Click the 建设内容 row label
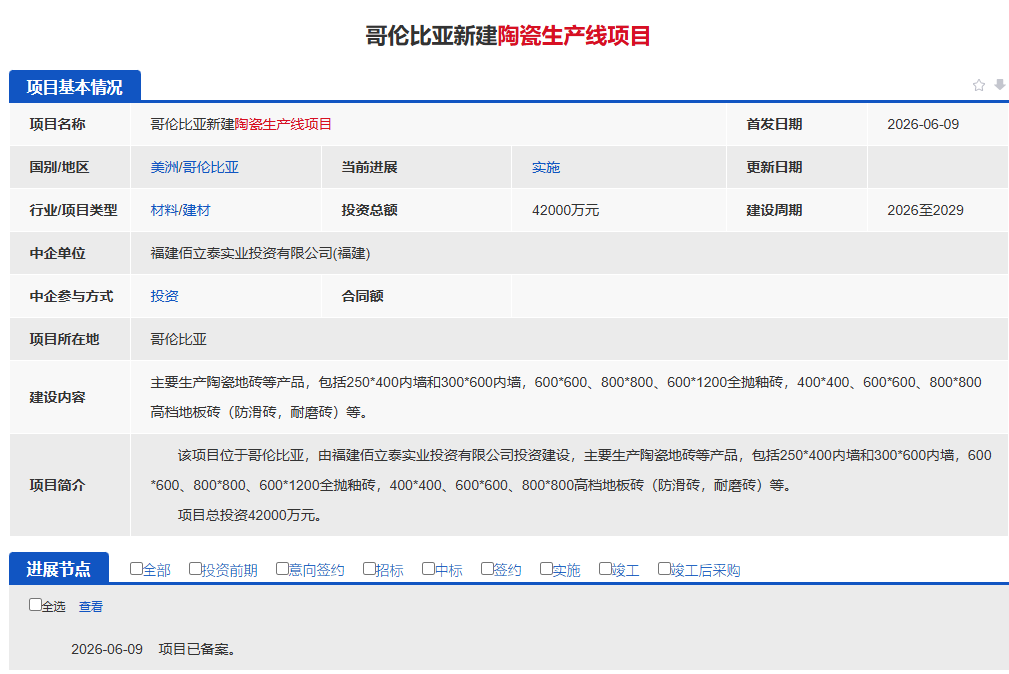 tap(57, 397)
